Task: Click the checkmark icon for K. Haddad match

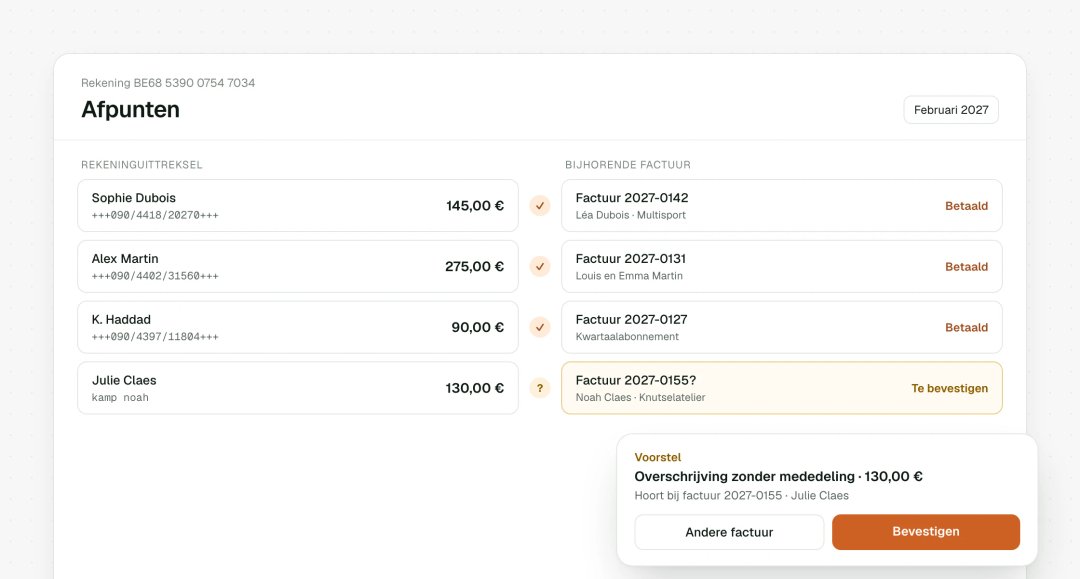Action: 540,327
